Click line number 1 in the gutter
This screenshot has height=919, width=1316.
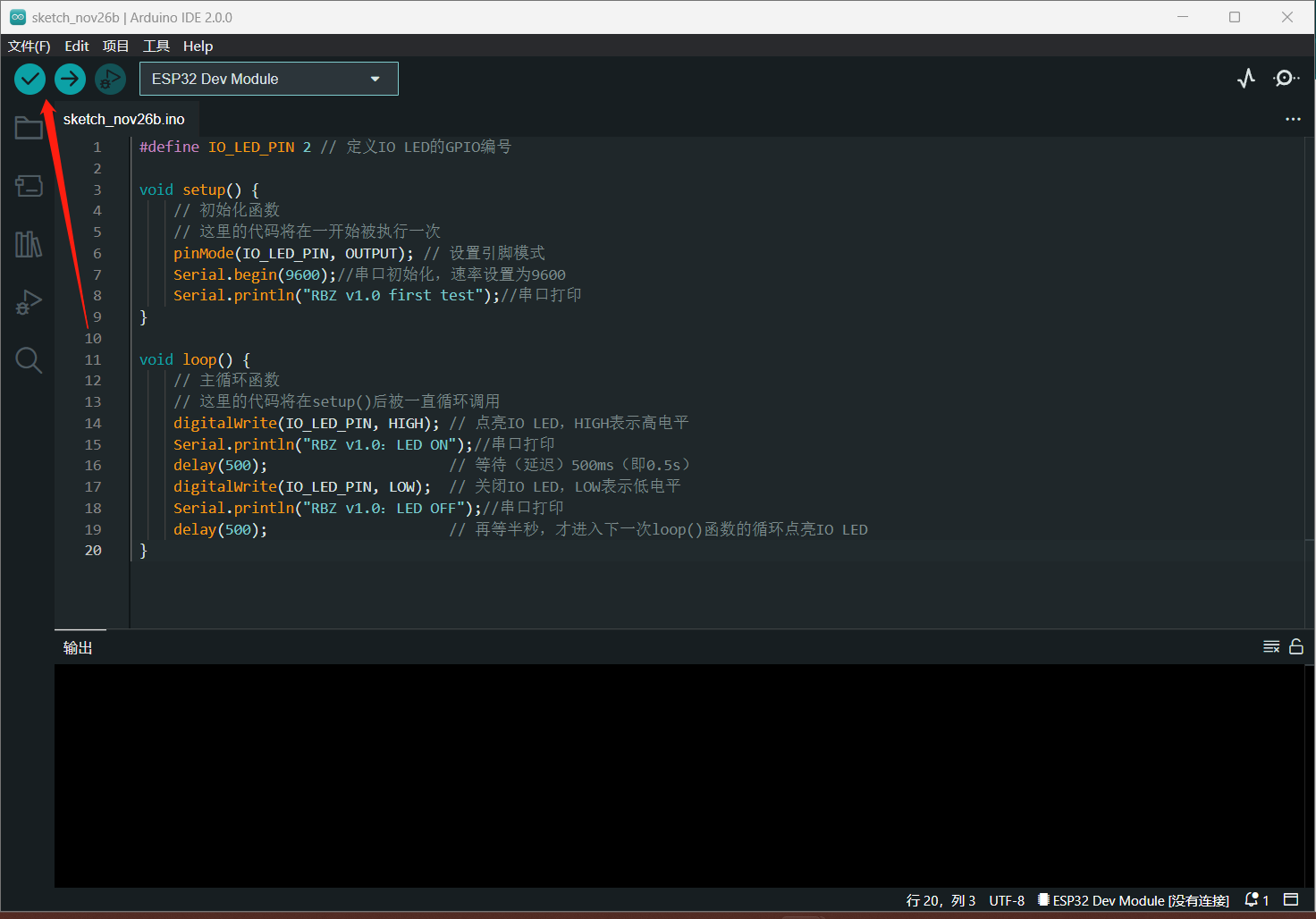click(97, 148)
